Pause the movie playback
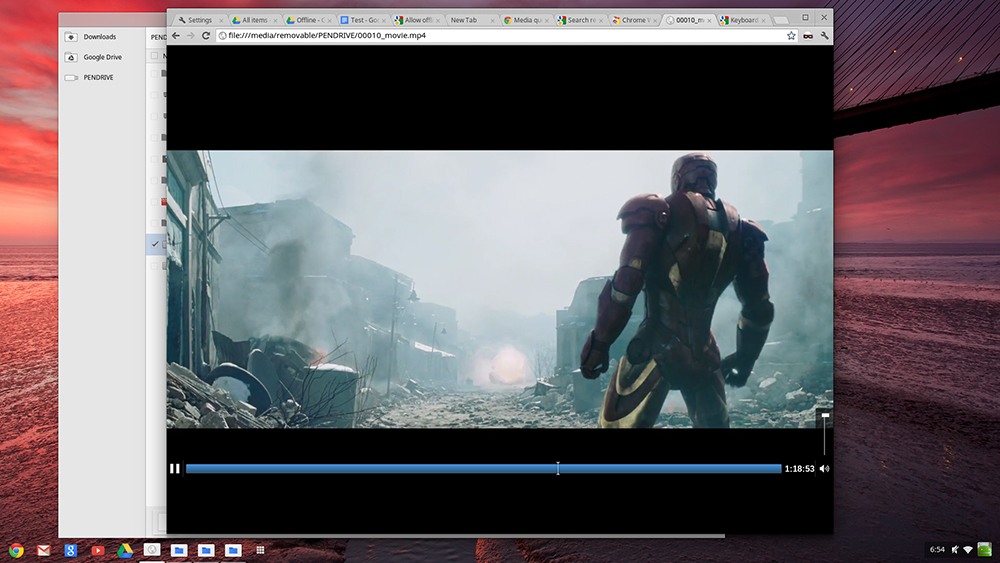1000x563 pixels. 175,469
